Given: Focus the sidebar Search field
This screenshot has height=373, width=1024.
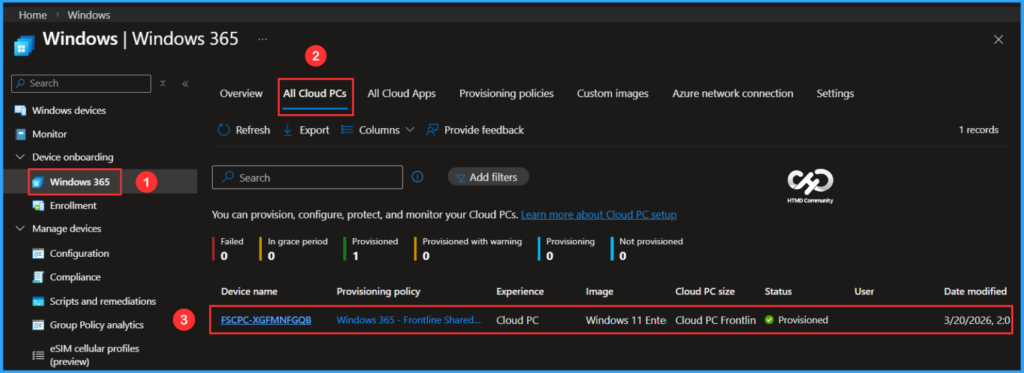Looking at the screenshot, I should tap(82, 84).
